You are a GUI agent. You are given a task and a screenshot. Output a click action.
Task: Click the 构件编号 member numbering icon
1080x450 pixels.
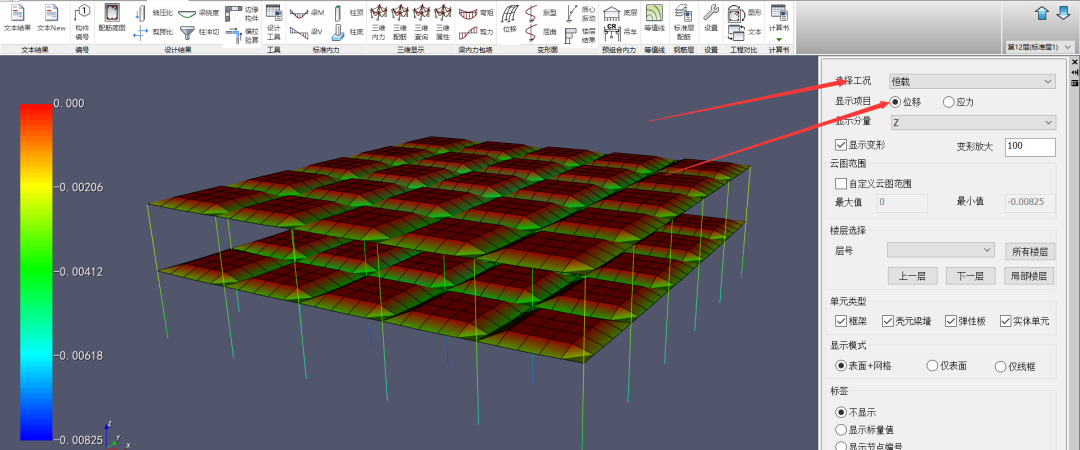click(x=82, y=22)
